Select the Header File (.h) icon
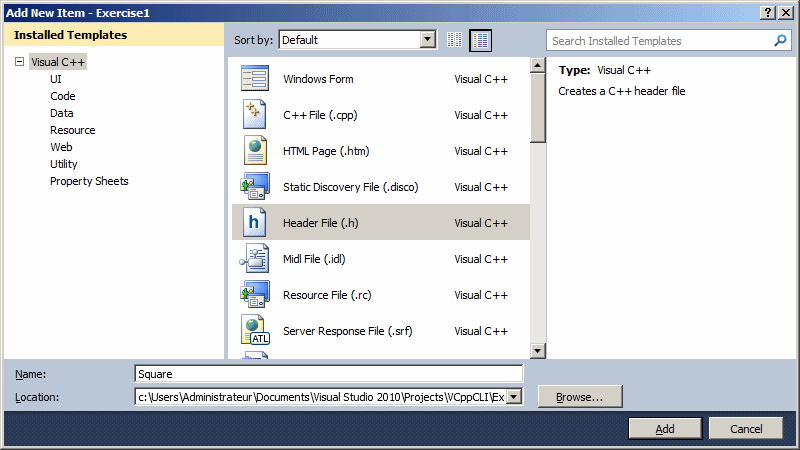Viewport: 800px width, 450px height. (254, 222)
